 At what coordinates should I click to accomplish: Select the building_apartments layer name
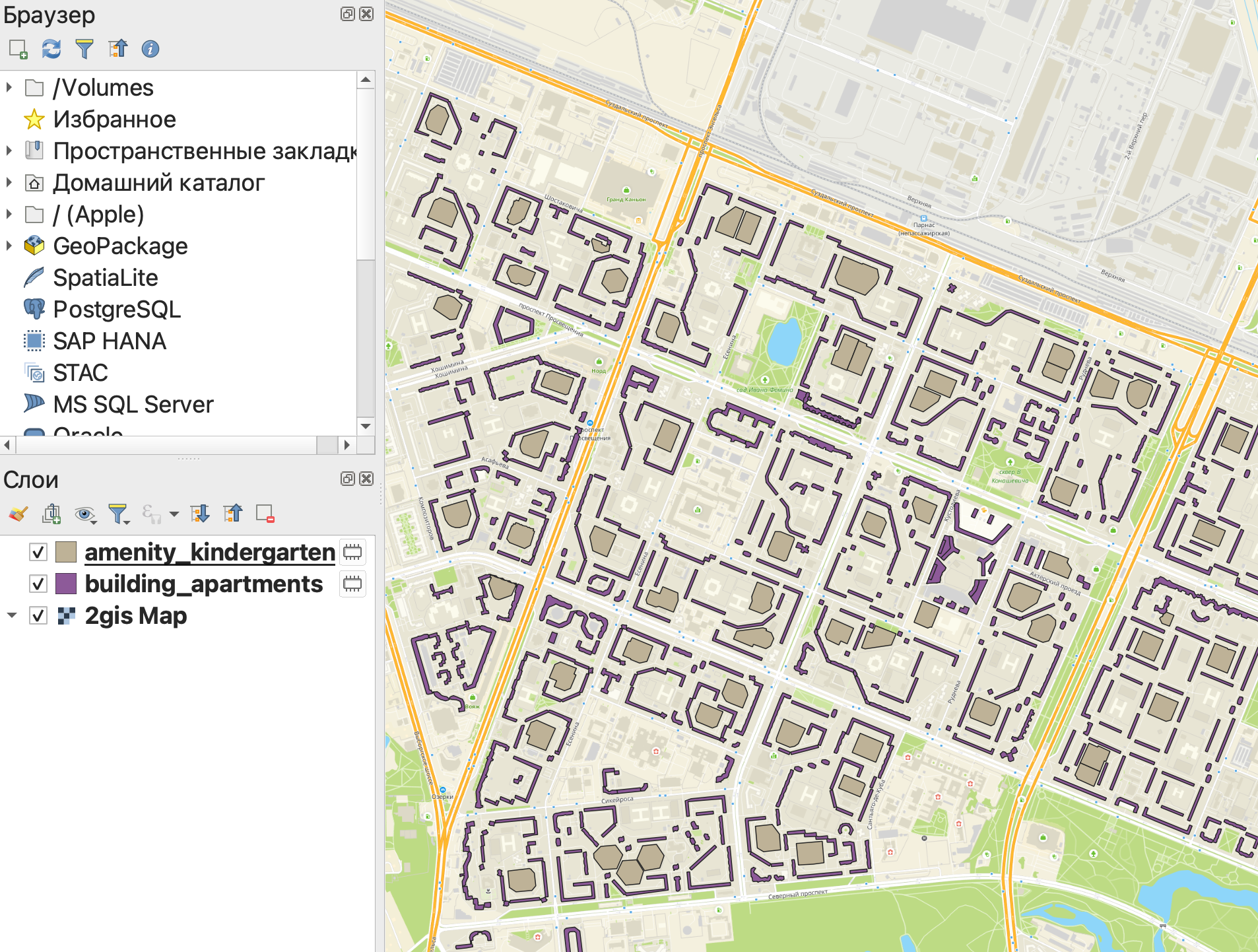203,584
